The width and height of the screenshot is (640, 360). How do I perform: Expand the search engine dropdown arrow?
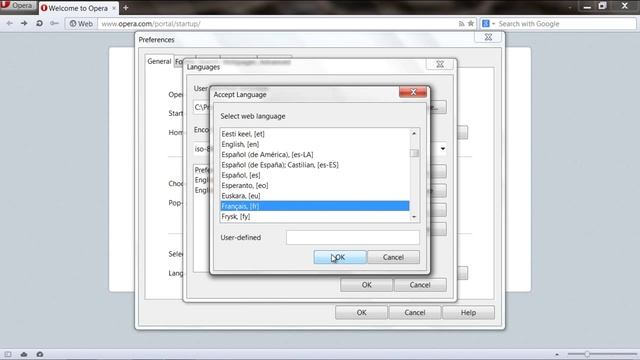click(493, 24)
